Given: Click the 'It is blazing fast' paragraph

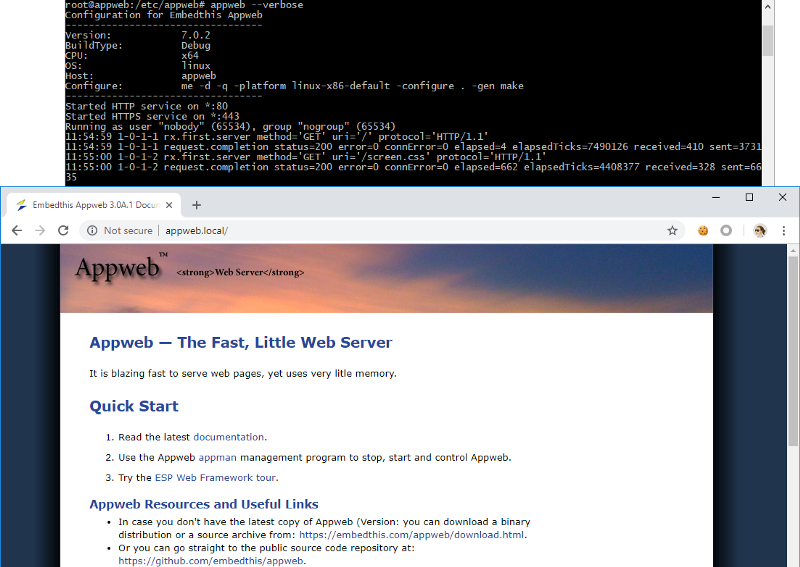Looking at the screenshot, I should [243, 374].
